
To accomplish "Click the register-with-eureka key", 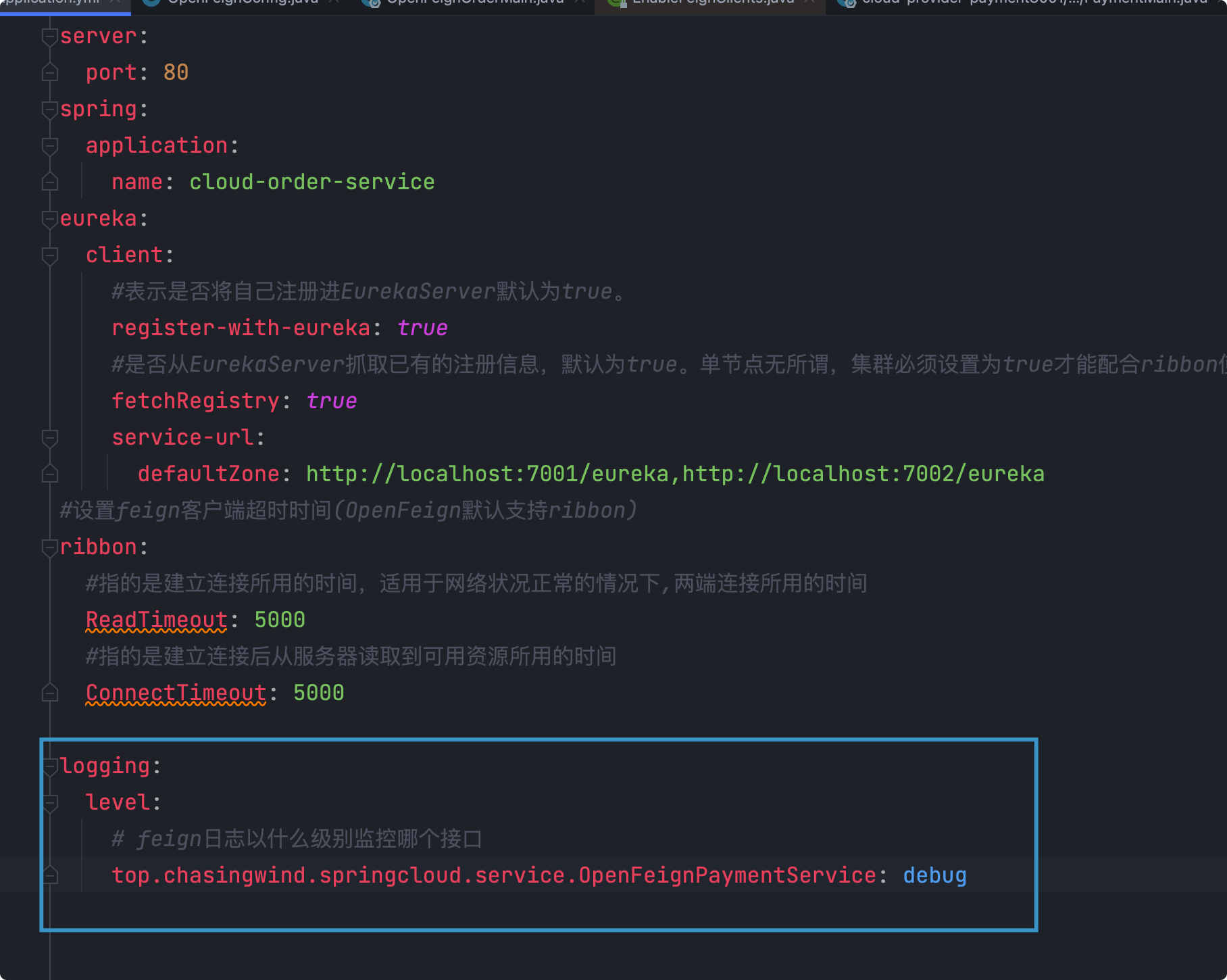I will (241, 328).
